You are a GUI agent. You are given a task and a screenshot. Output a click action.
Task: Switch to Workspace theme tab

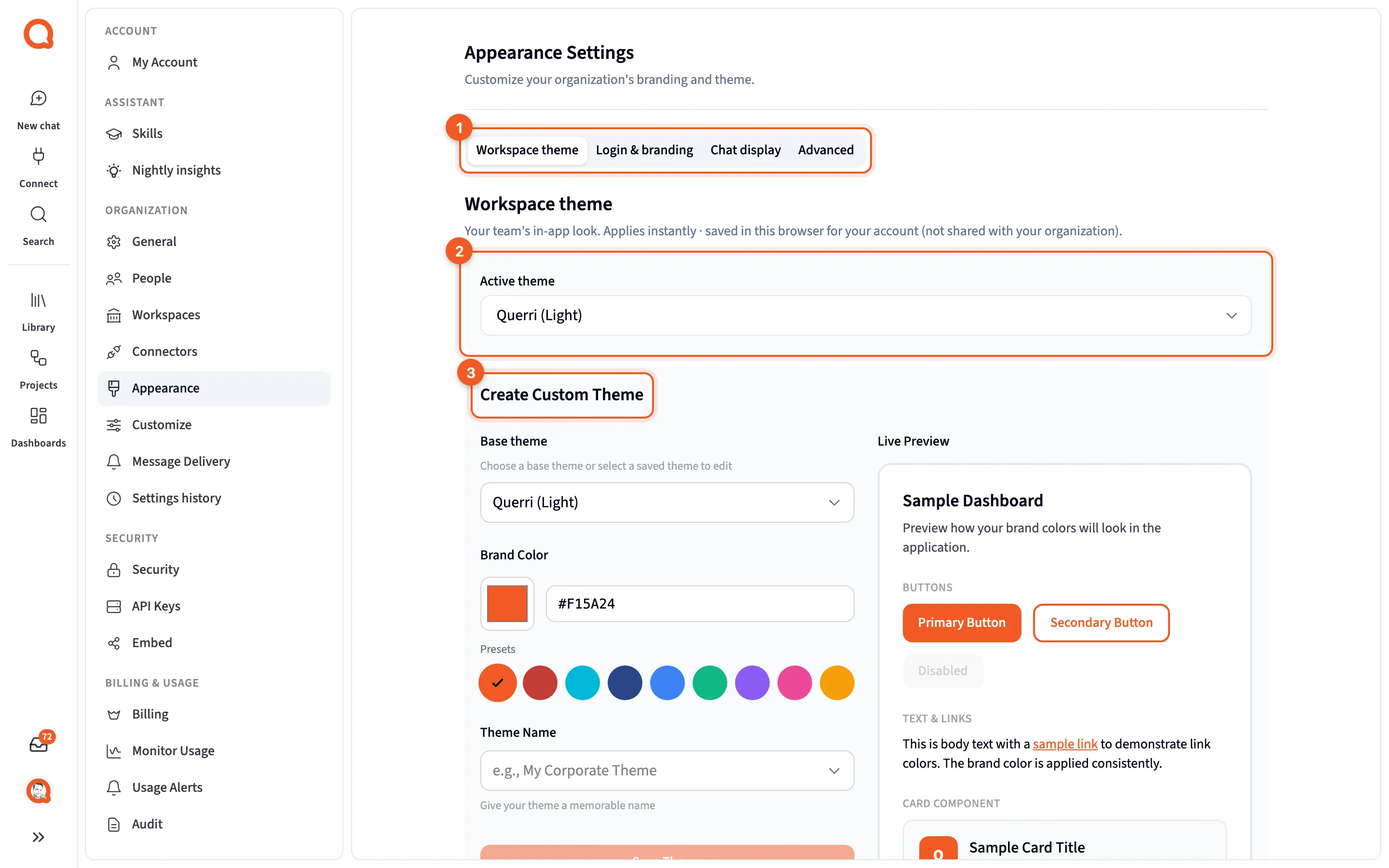[527, 150]
